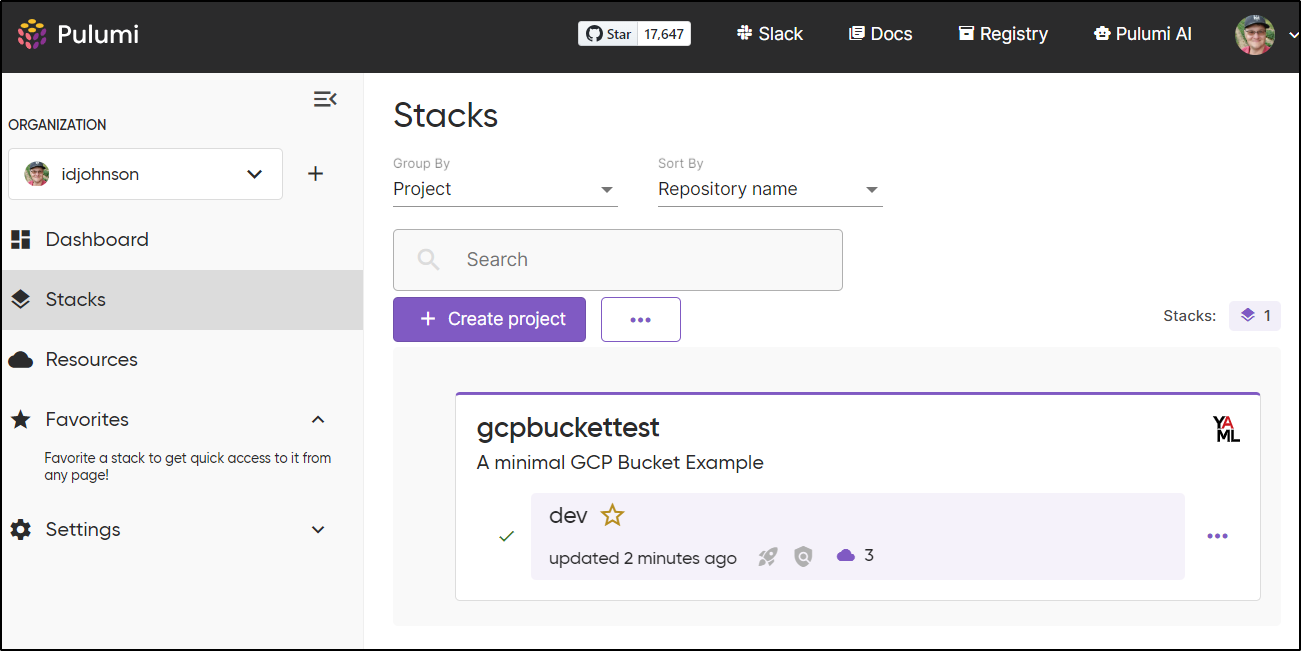Image resolution: width=1301 pixels, height=651 pixels.
Task: Open the Docs link
Action: click(881, 34)
